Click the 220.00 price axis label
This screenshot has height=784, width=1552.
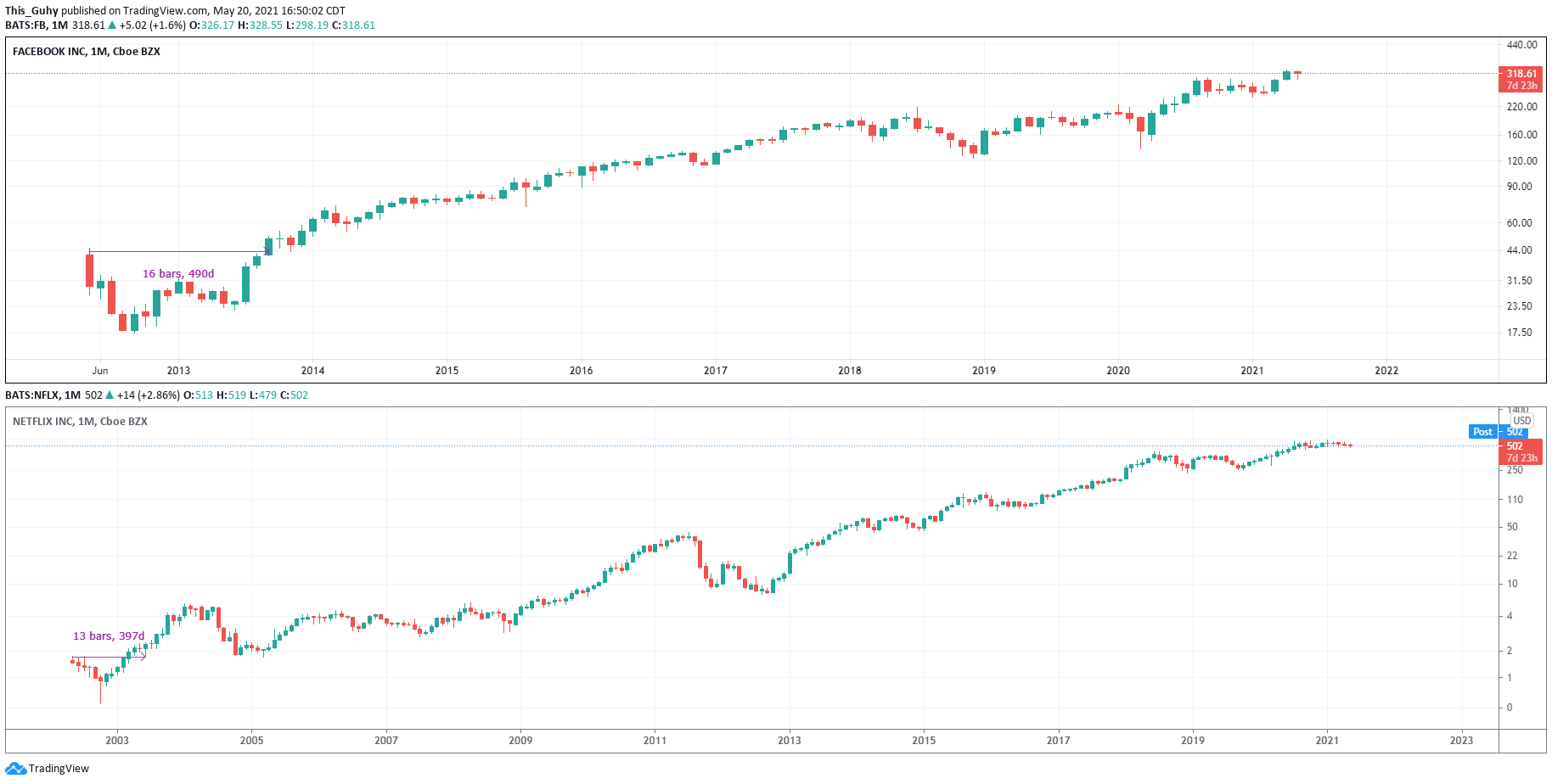1521,107
